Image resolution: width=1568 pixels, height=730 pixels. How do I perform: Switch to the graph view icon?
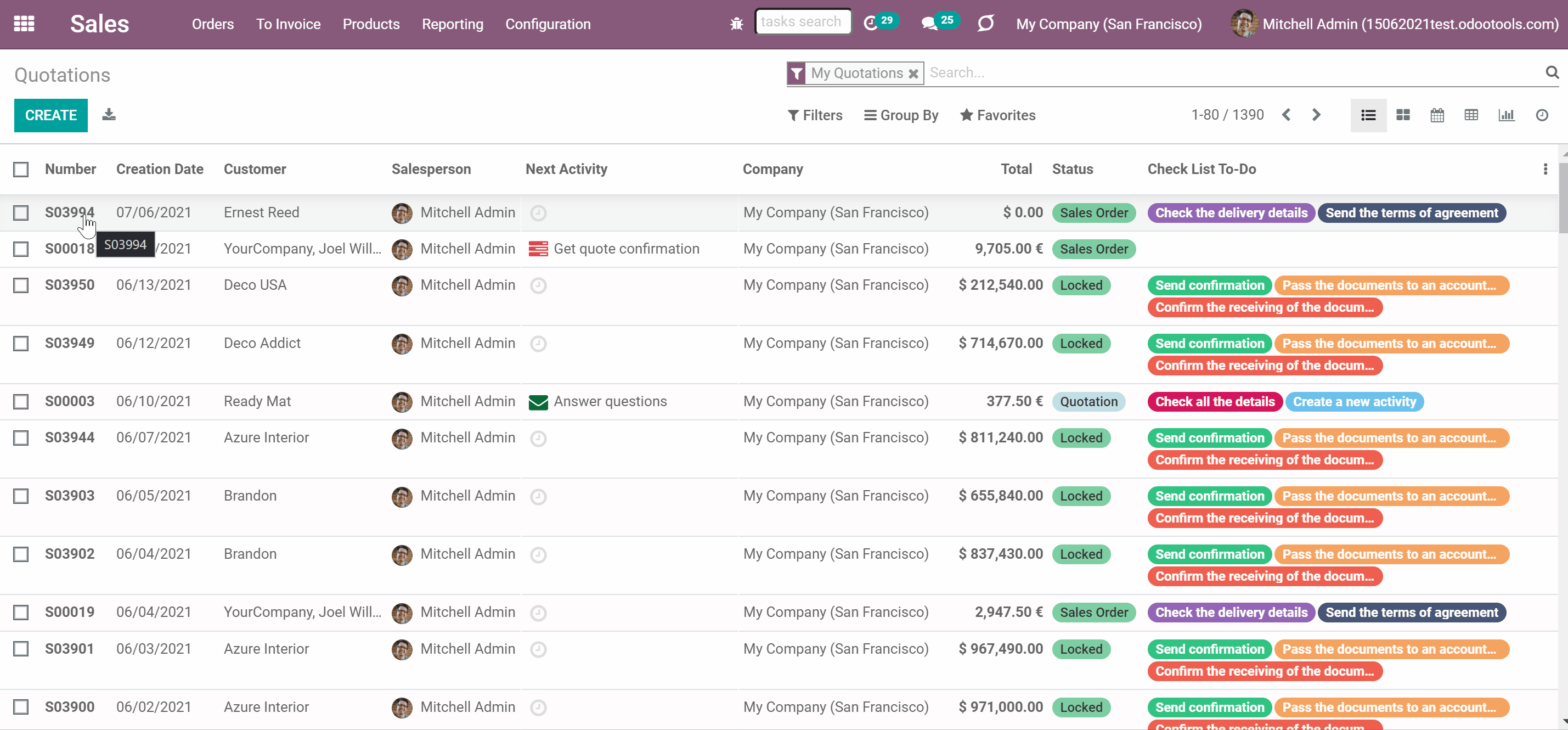(1507, 115)
